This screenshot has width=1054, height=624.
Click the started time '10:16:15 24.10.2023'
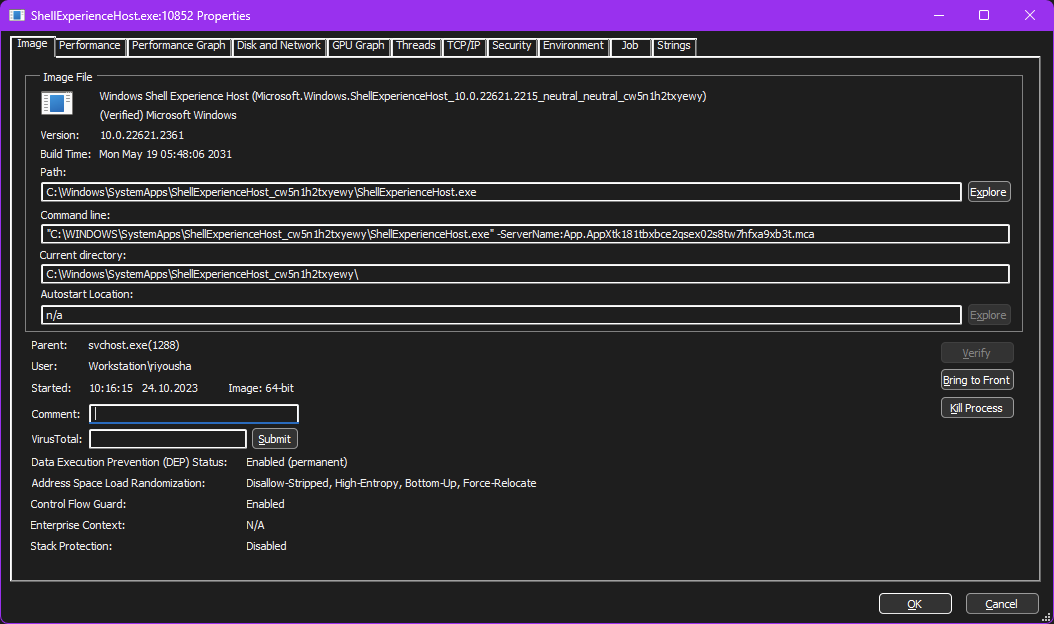coord(143,388)
